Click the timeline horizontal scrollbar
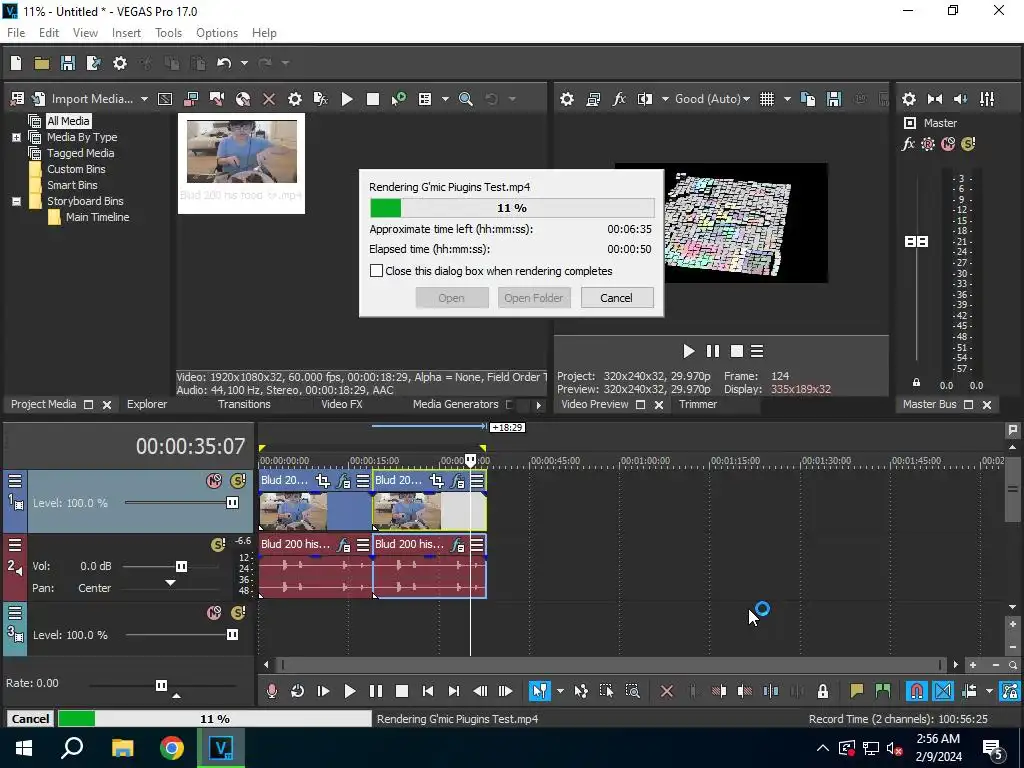 611,665
